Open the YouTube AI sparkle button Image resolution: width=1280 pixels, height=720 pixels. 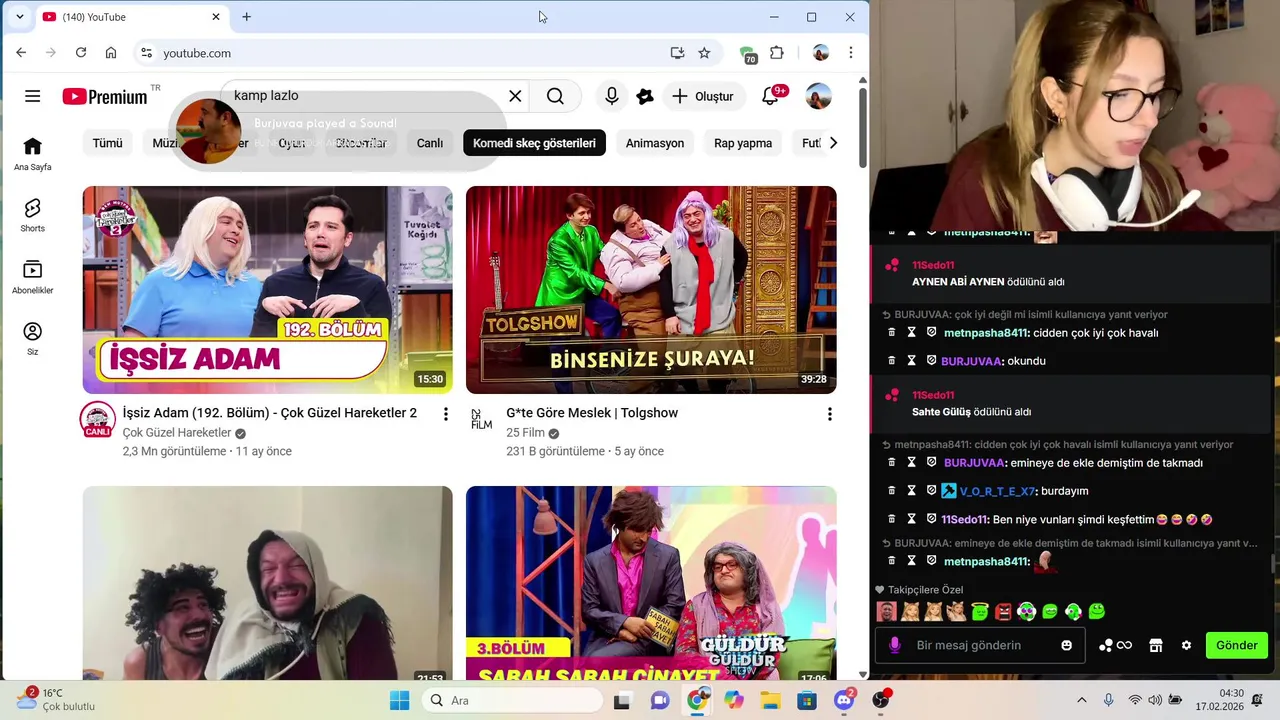pyautogui.click(x=645, y=96)
